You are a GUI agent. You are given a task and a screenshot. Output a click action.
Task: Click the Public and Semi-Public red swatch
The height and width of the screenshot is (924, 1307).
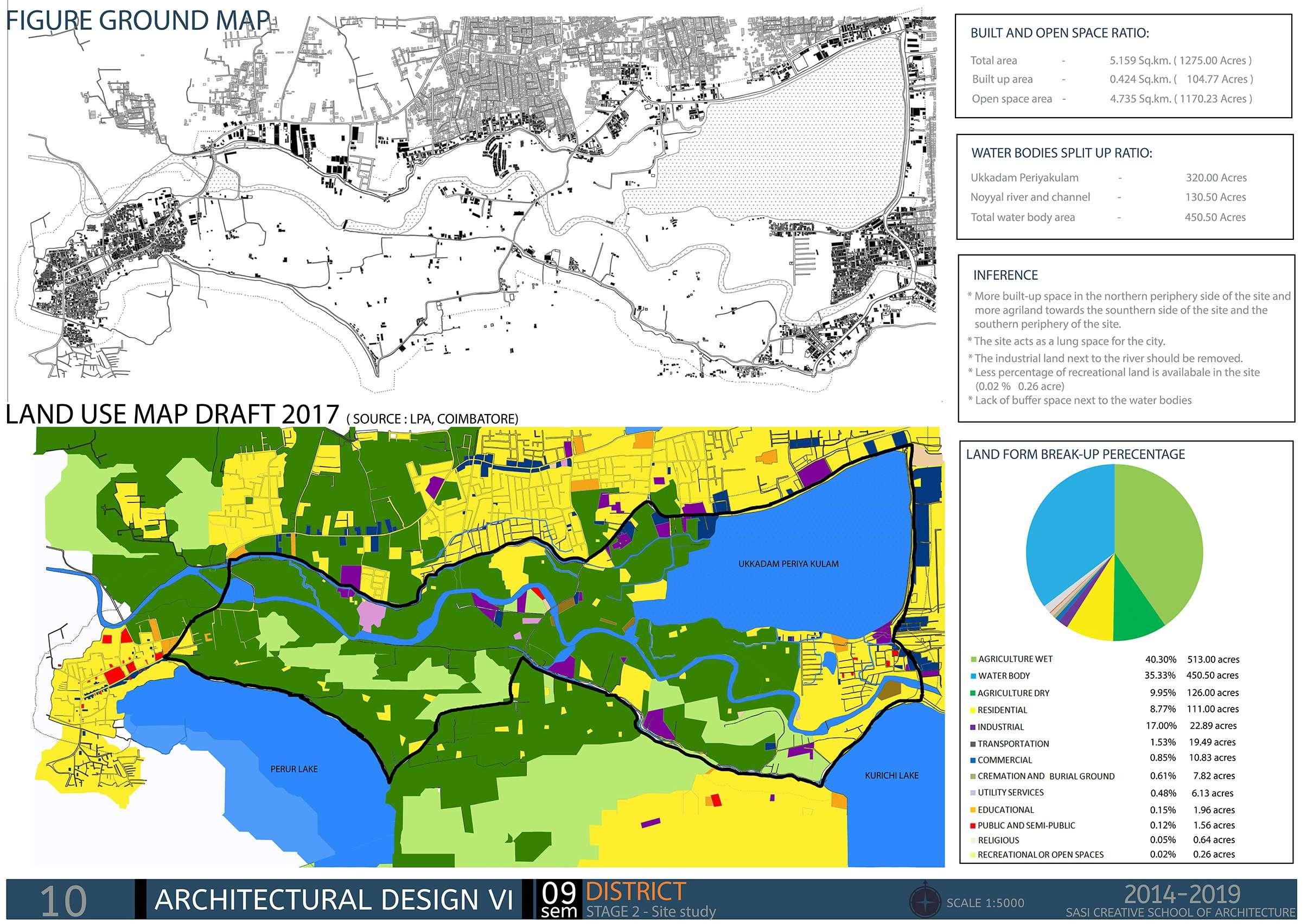[974, 825]
